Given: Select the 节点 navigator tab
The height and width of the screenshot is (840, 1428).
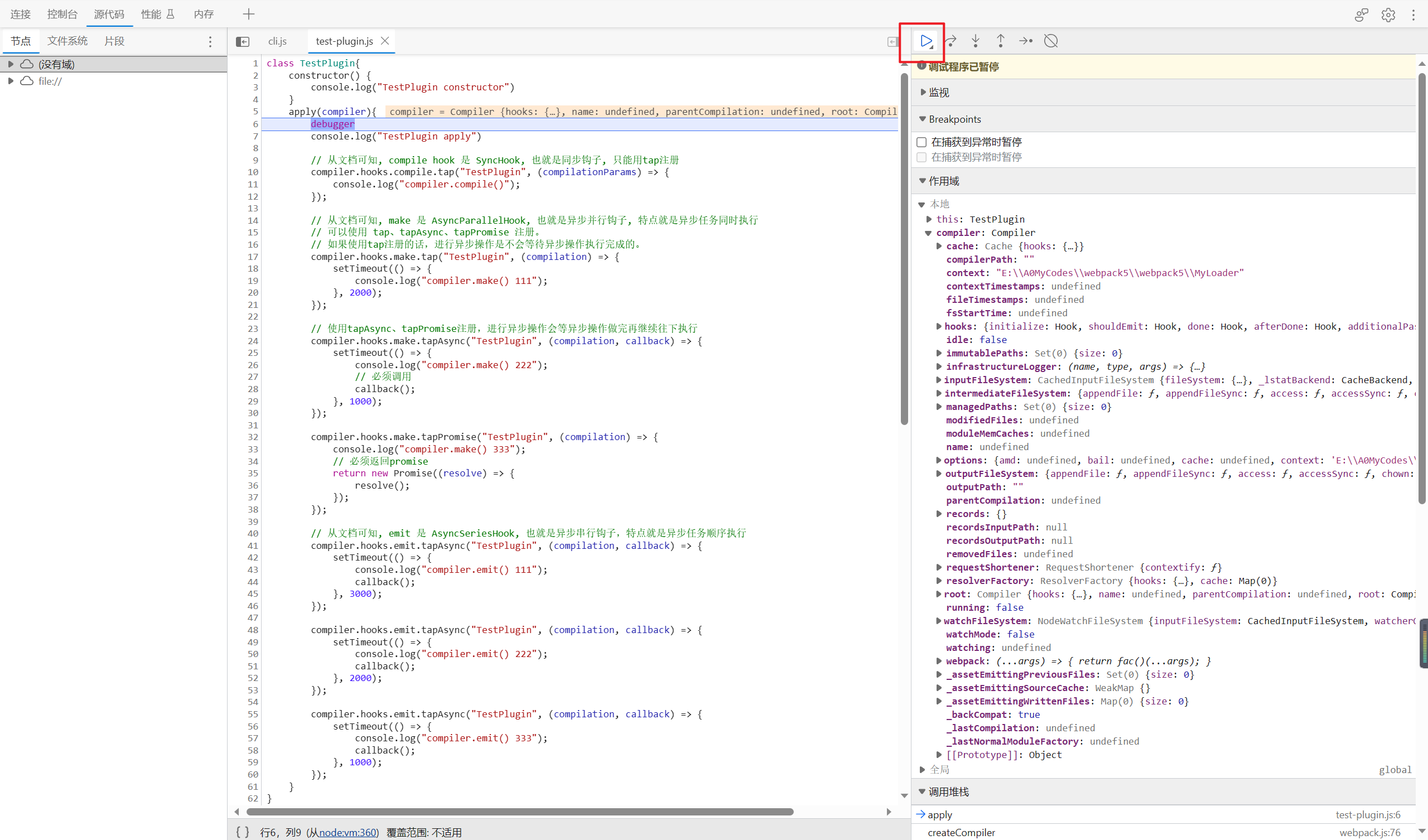Looking at the screenshot, I should click(21, 41).
